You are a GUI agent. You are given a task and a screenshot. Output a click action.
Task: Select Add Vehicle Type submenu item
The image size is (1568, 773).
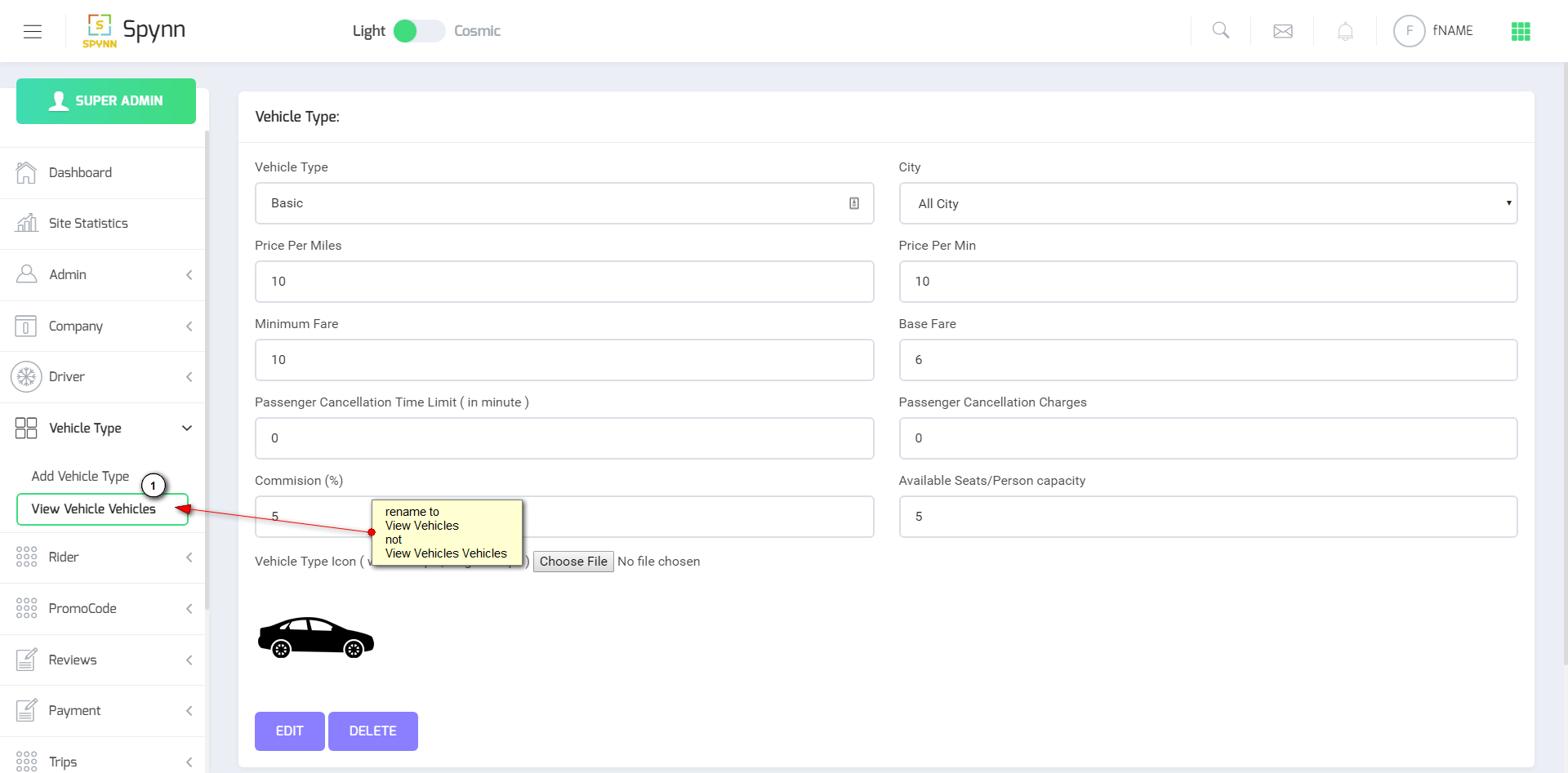80,476
